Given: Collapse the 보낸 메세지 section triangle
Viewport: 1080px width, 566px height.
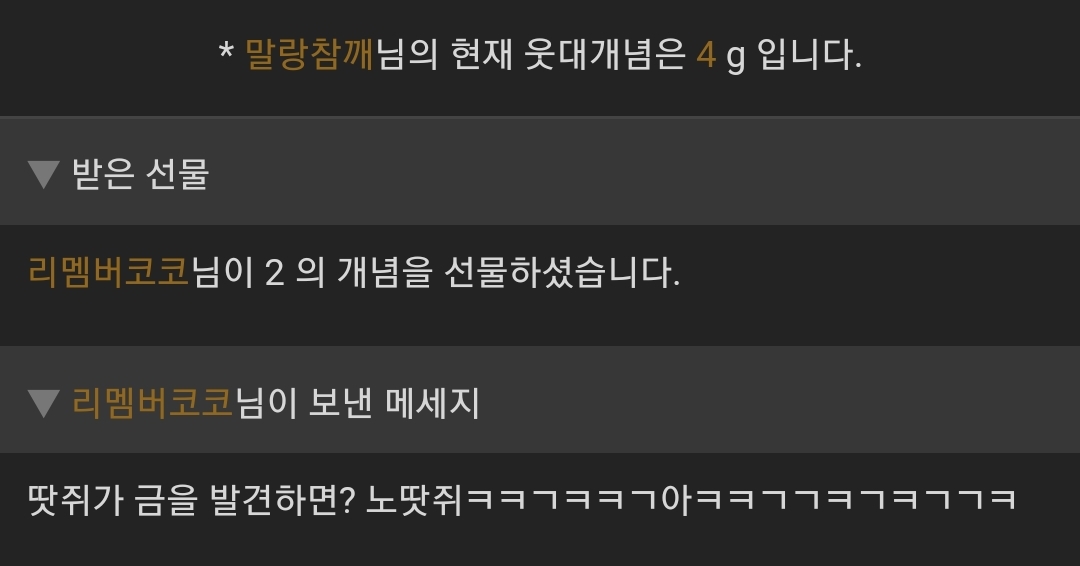Looking at the screenshot, I should 43,403.
